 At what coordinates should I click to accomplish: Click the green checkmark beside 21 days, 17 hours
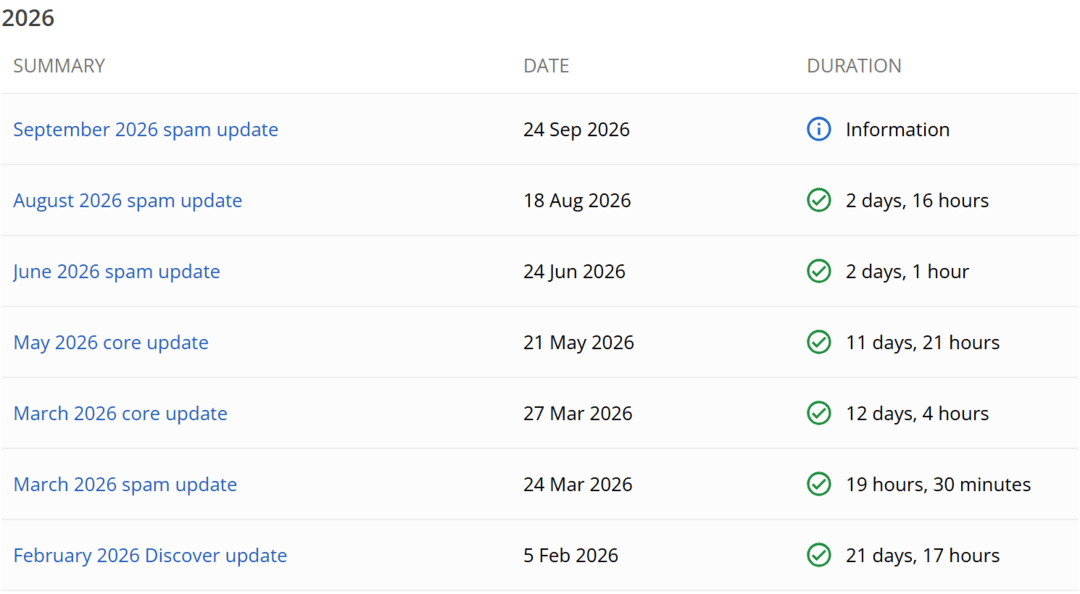[818, 555]
